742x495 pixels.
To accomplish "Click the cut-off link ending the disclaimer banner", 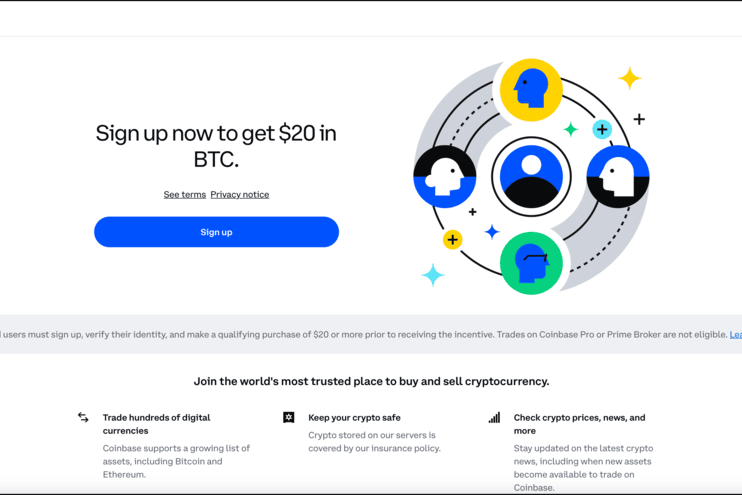I will [736, 335].
